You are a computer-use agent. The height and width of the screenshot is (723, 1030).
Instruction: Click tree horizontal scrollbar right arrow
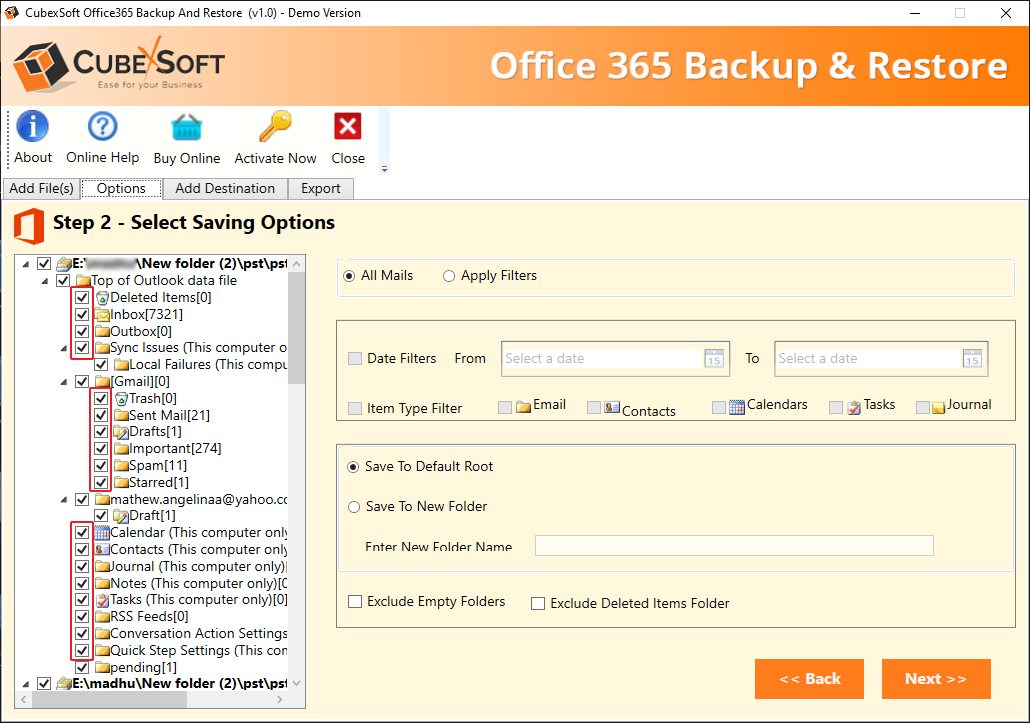tap(280, 700)
